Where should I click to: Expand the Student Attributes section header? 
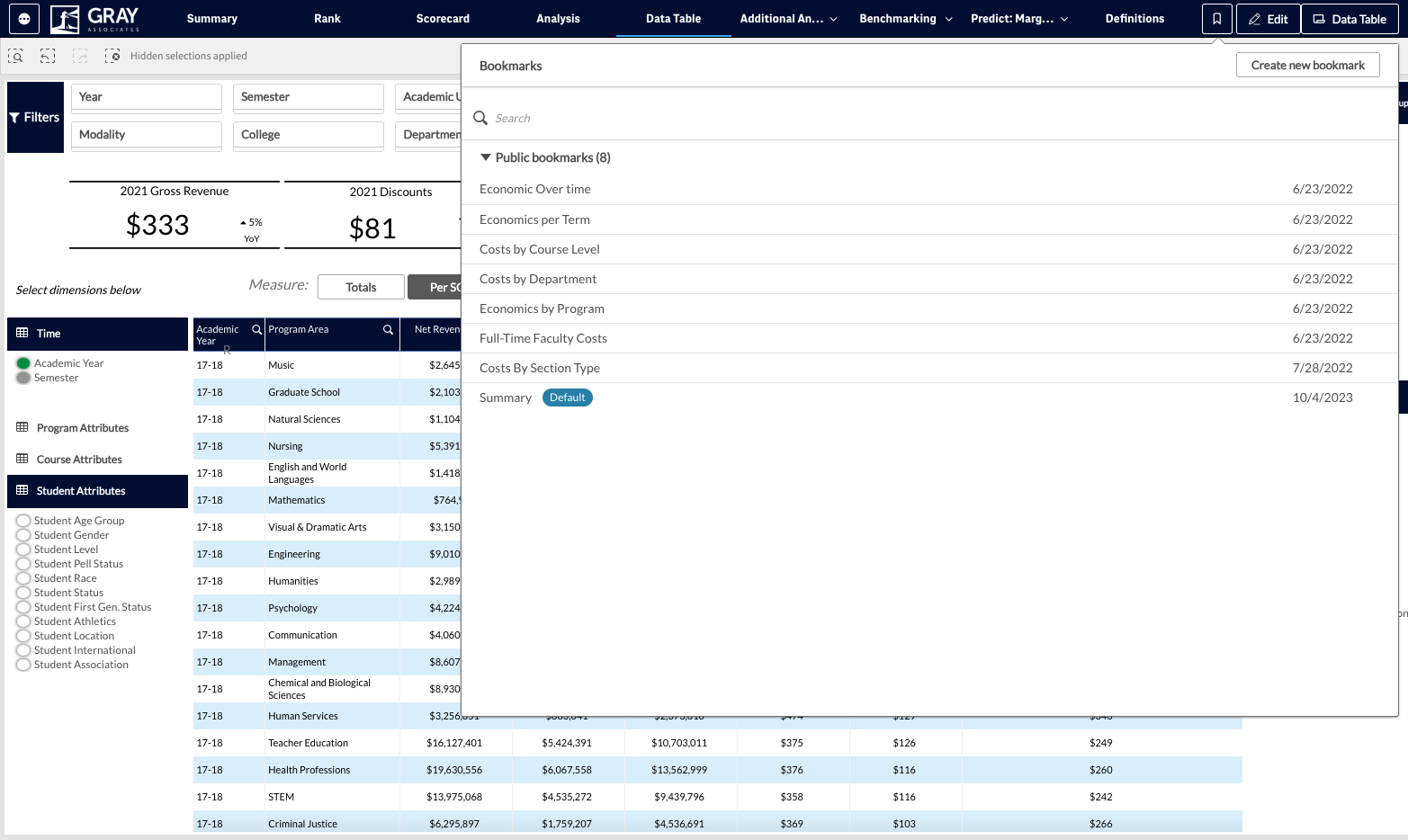pos(97,491)
